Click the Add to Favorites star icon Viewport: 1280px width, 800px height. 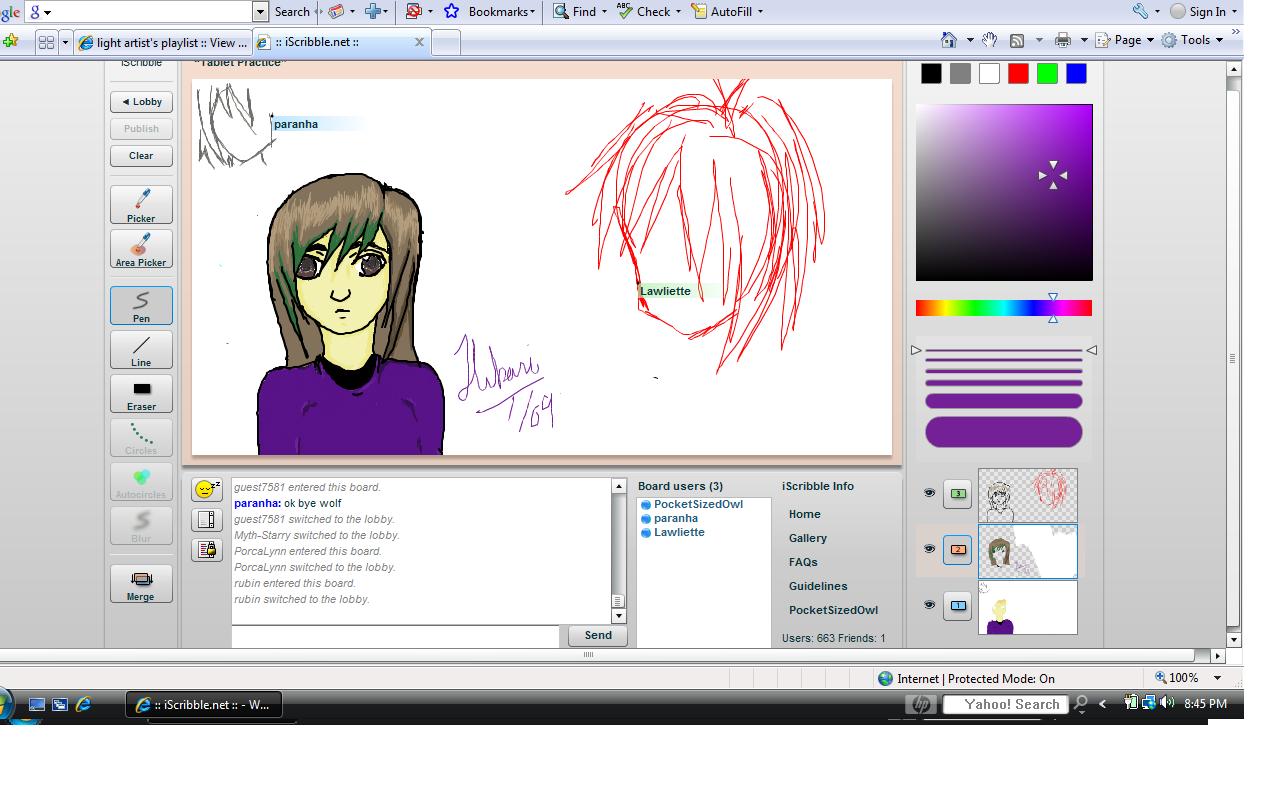click(x=10, y=42)
